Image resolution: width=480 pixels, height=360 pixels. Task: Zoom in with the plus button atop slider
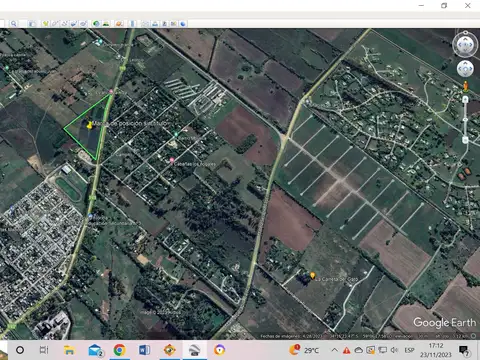(465, 99)
